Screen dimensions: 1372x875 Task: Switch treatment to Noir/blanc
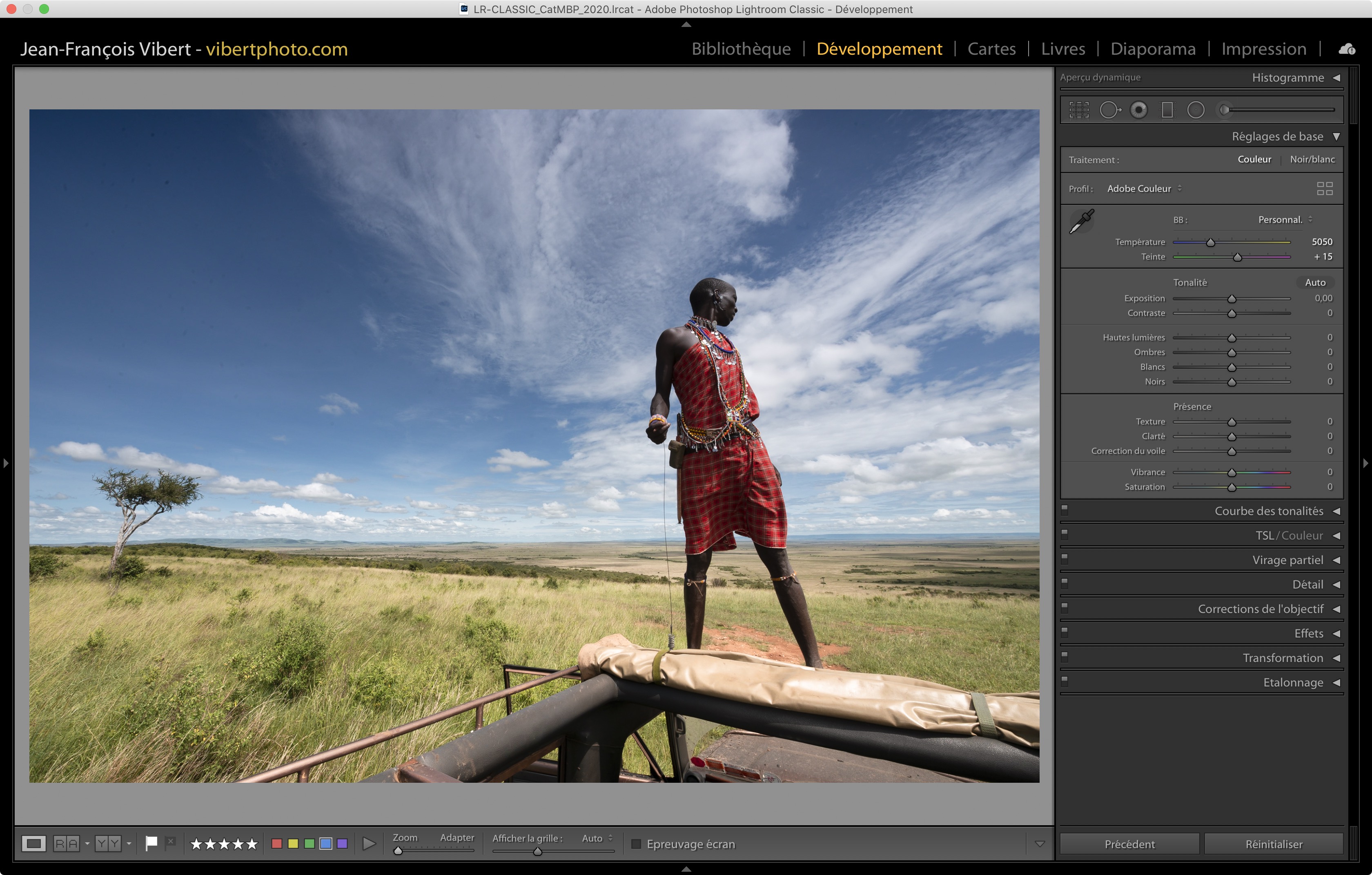(x=1312, y=160)
